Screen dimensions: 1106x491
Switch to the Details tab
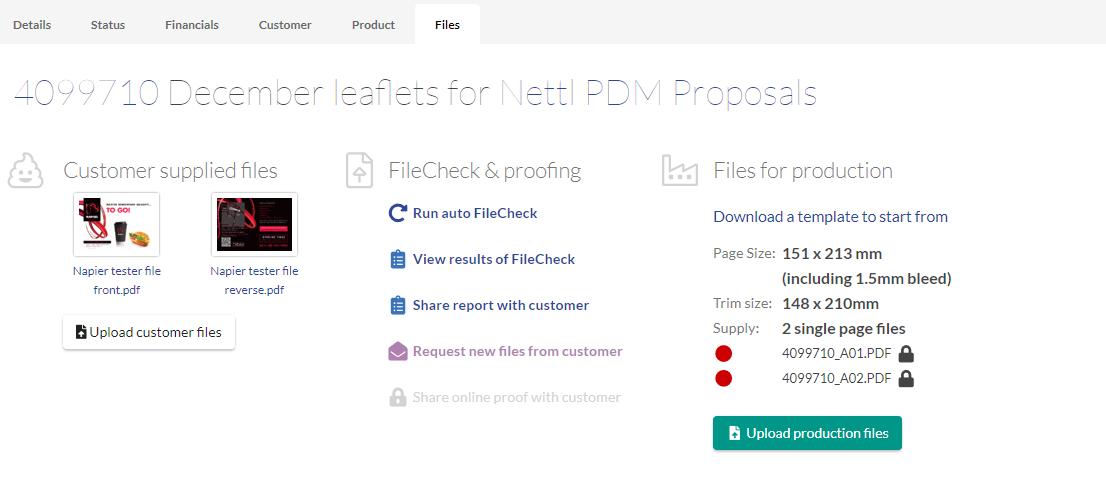pos(32,25)
